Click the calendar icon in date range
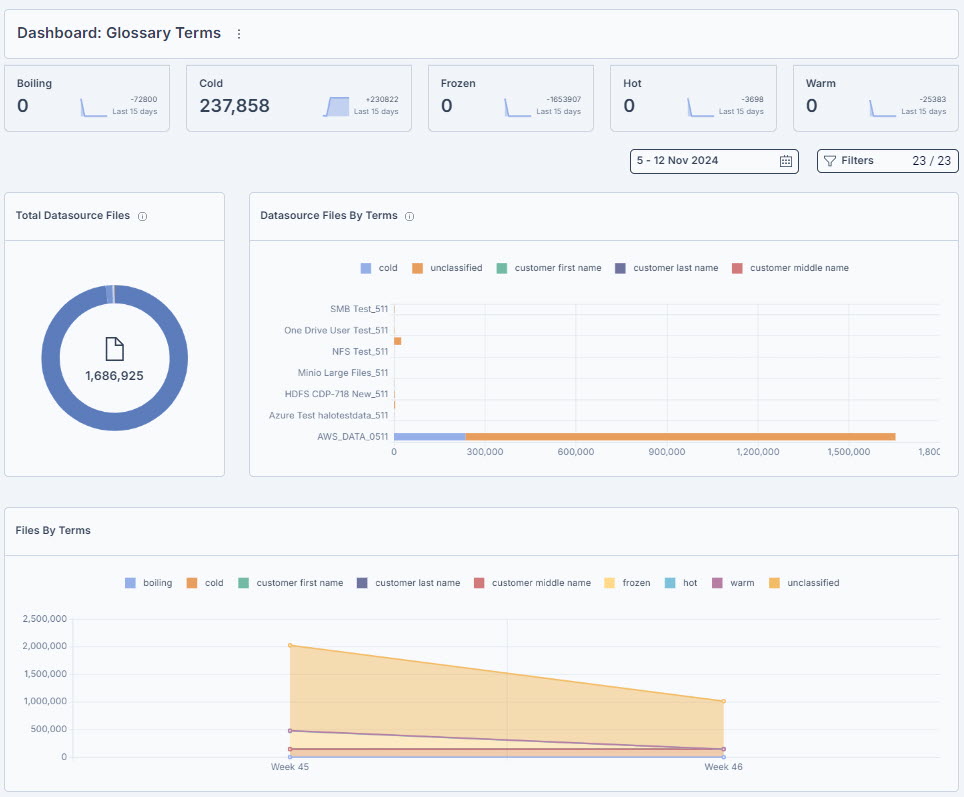 coord(785,161)
